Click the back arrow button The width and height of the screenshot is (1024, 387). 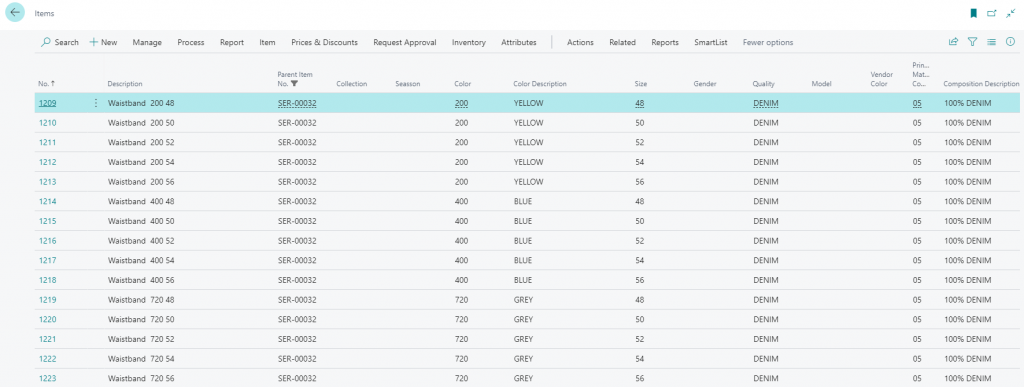tap(14, 13)
